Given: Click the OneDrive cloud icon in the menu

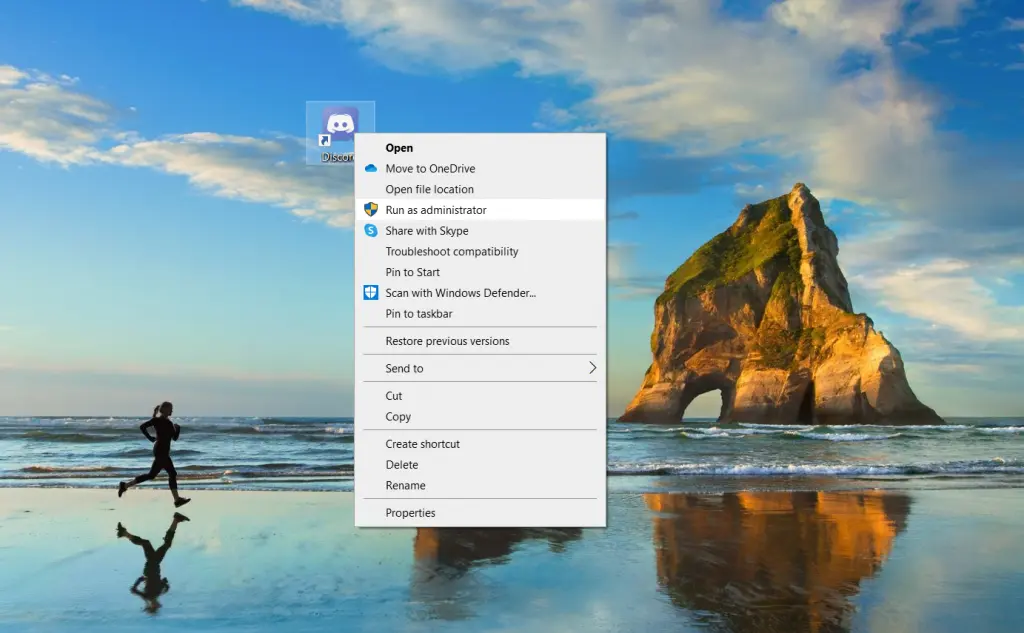Looking at the screenshot, I should pos(371,169).
